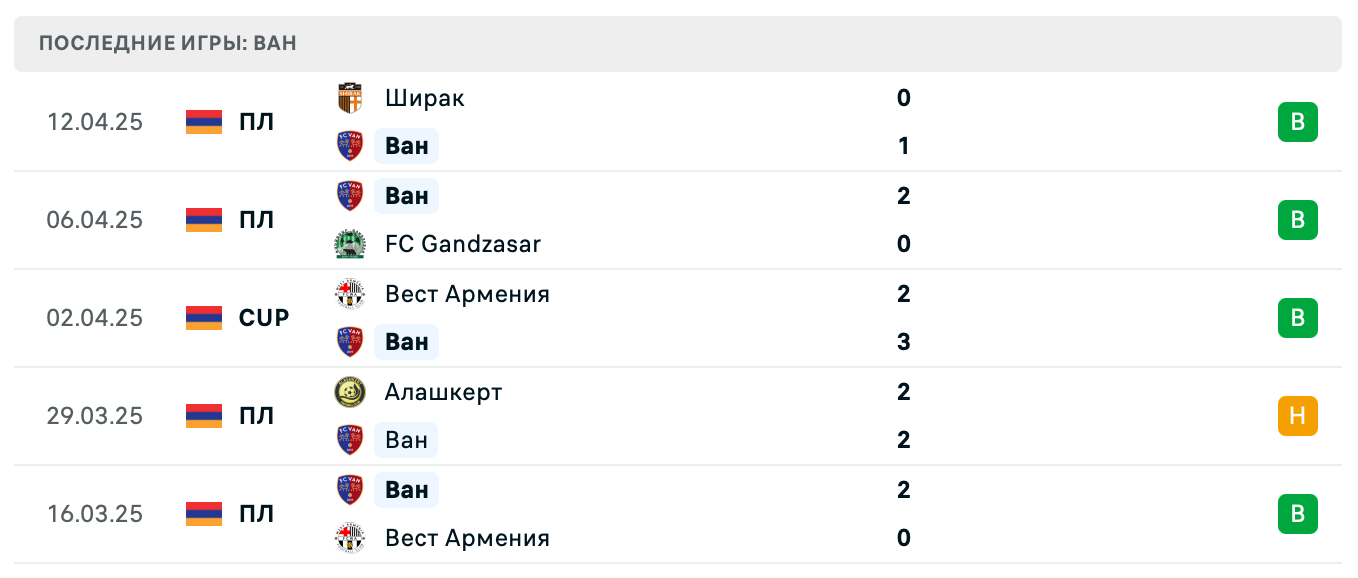Open the ПЛ league label on the 29.03.25 row
The image size is (1358, 578).
[257, 416]
